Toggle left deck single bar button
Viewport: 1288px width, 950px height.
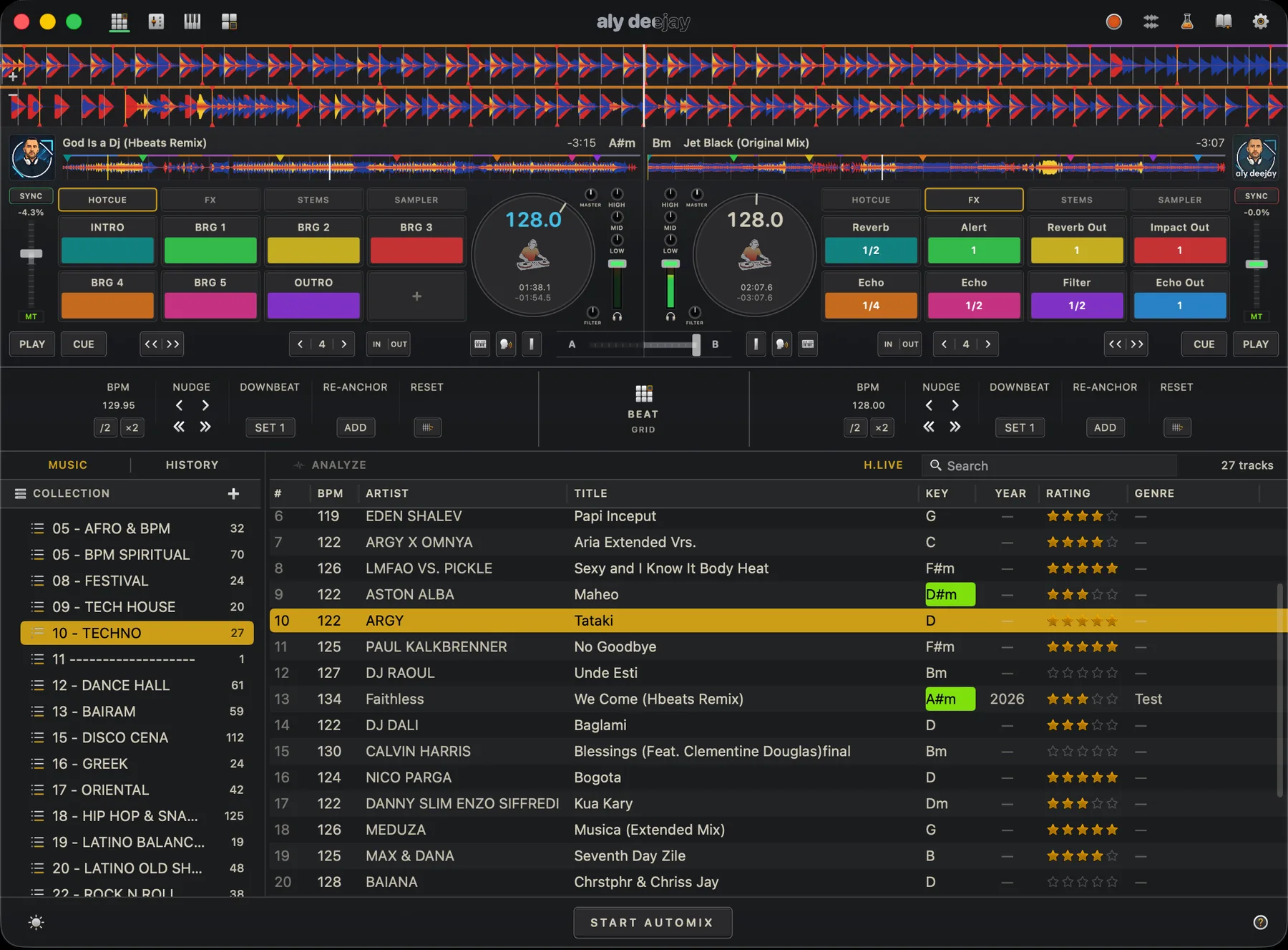coord(531,344)
